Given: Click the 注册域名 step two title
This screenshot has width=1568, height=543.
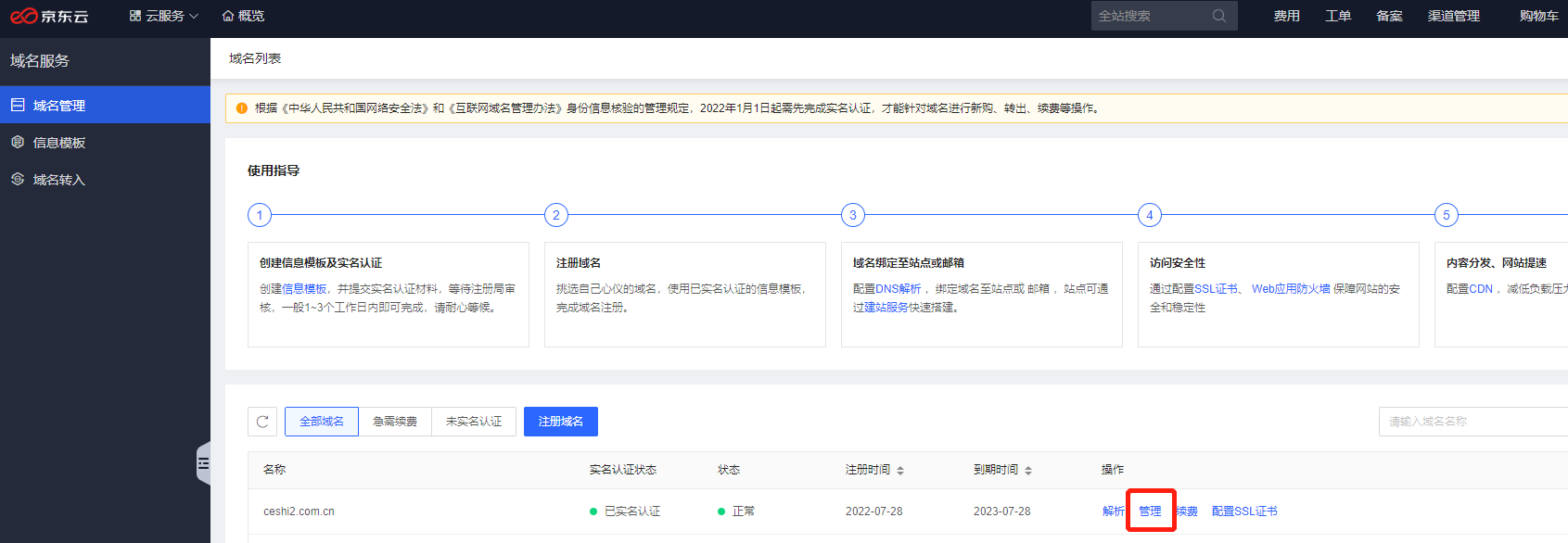Looking at the screenshot, I should [579, 263].
